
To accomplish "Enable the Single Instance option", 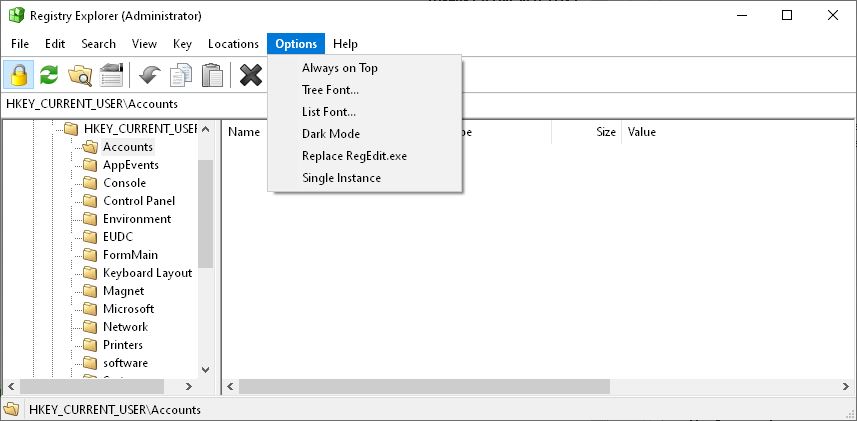I will tap(341, 178).
